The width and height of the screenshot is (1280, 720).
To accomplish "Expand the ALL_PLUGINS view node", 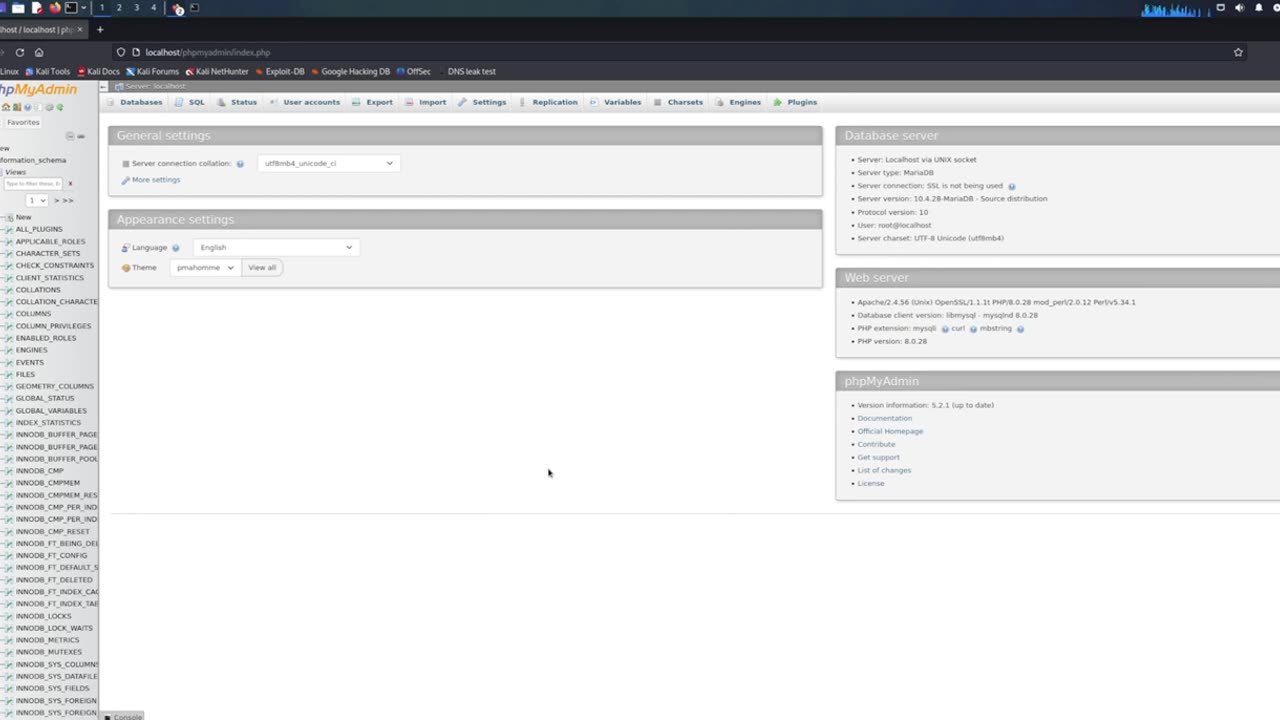I will pos(7,229).
